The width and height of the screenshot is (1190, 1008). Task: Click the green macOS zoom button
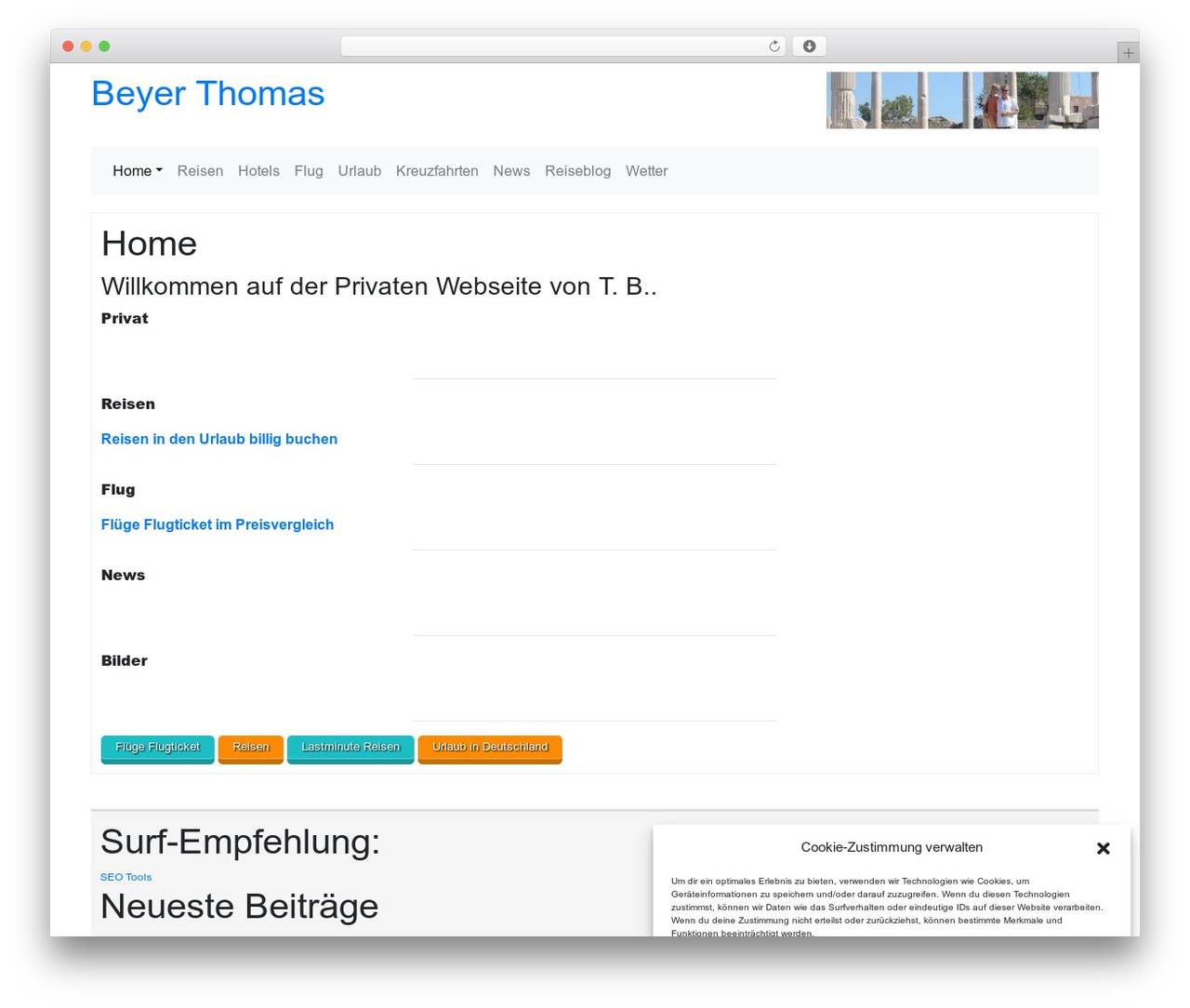point(104,46)
